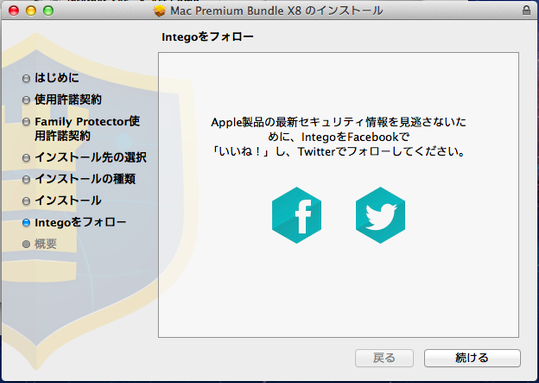Select the インストール先の選択 step

90,157
